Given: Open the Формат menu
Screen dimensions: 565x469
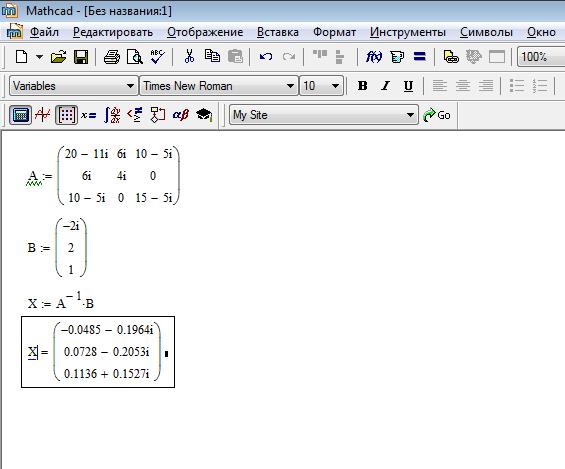Looking at the screenshot, I should point(334,32).
